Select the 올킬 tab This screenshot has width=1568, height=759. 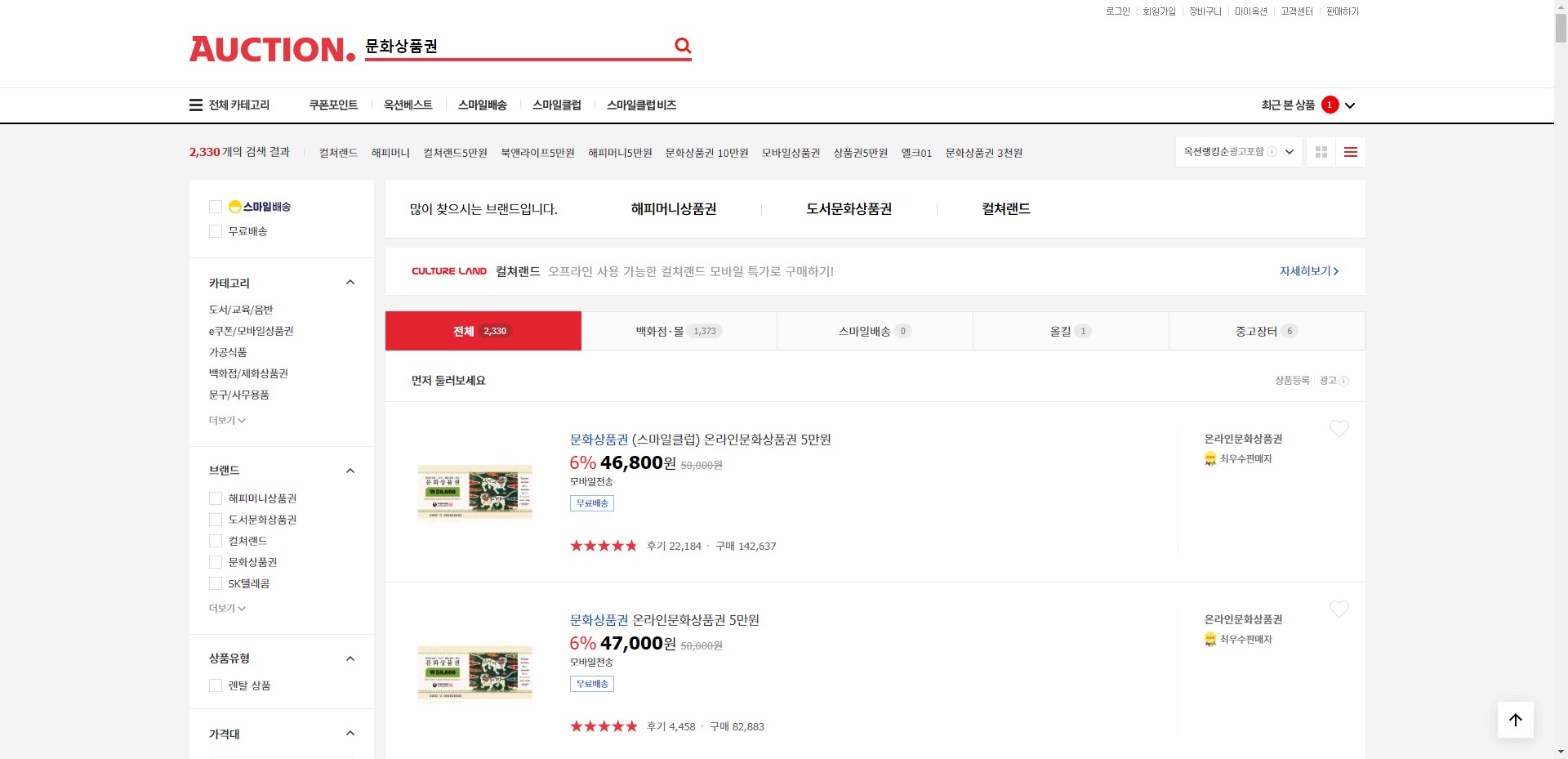coord(1071,331)
